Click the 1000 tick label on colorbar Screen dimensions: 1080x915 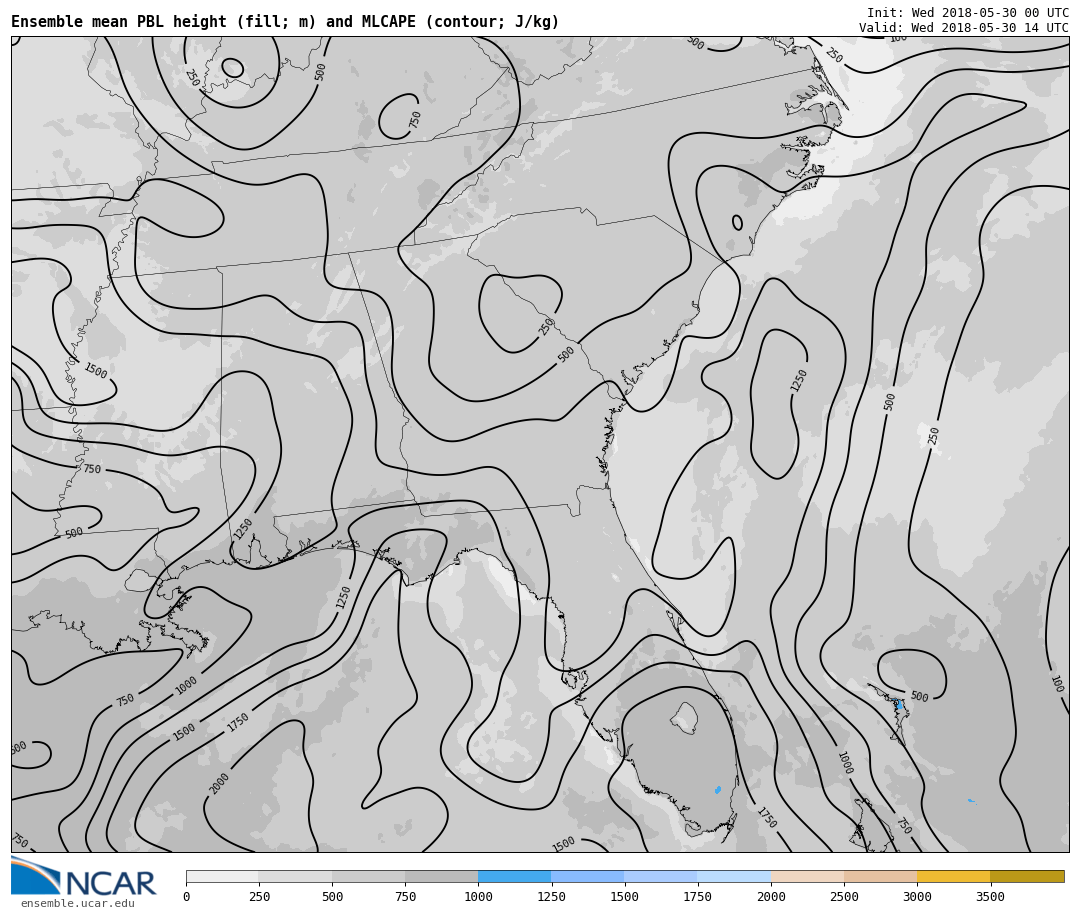pyautogui.click(x=478, y=897)
